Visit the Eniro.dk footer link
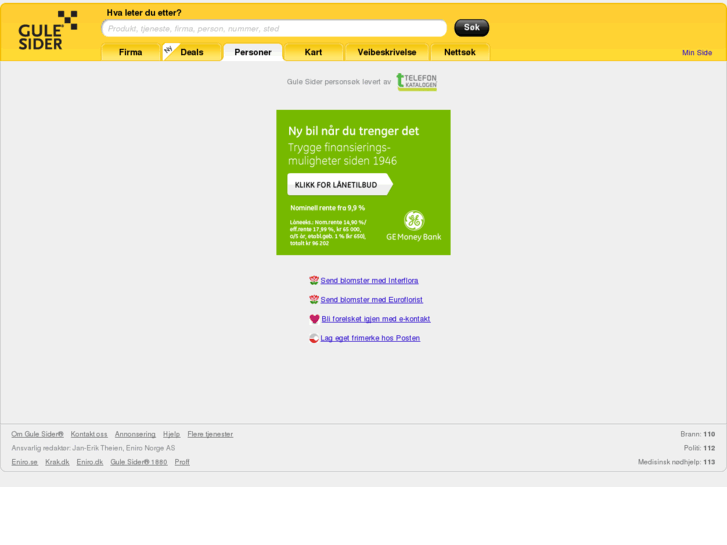Screen dimensions: 727x545 90,462
